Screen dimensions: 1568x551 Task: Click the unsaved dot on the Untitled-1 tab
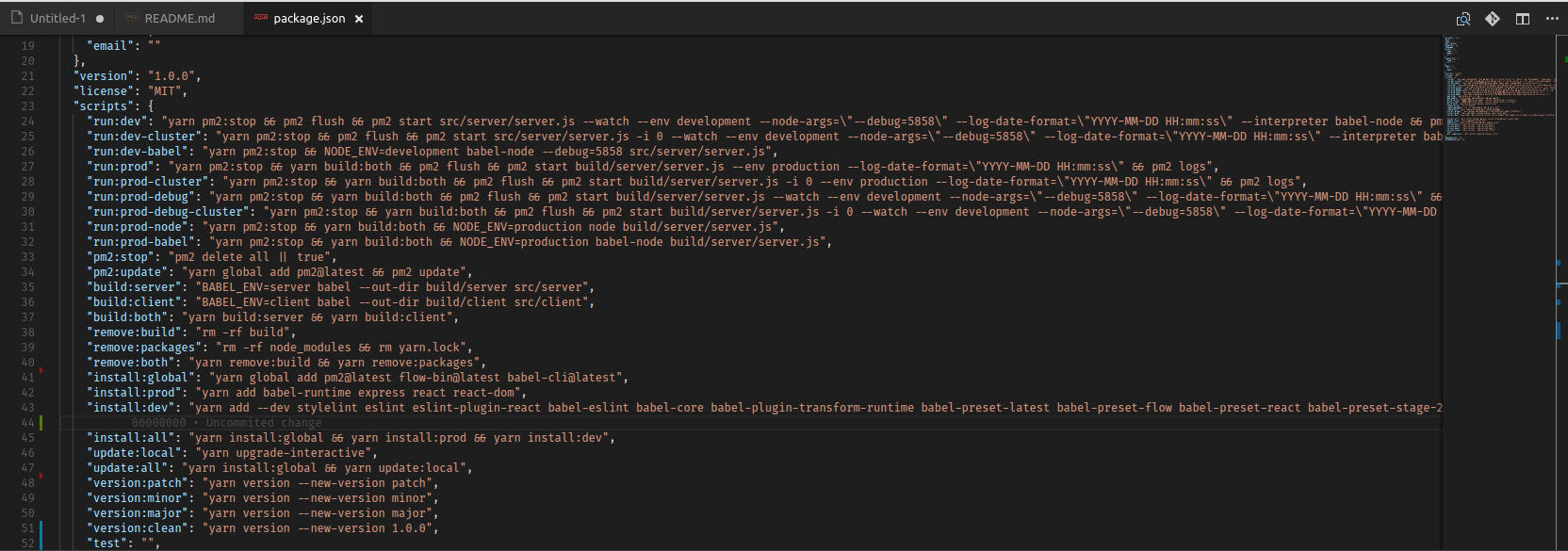(x=100, y=19)
